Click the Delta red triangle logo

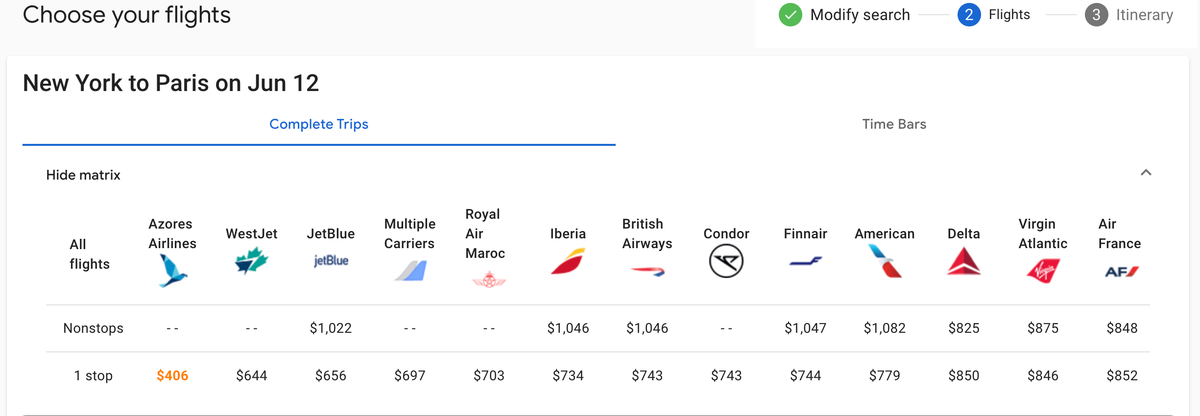[x=964, y=262]
